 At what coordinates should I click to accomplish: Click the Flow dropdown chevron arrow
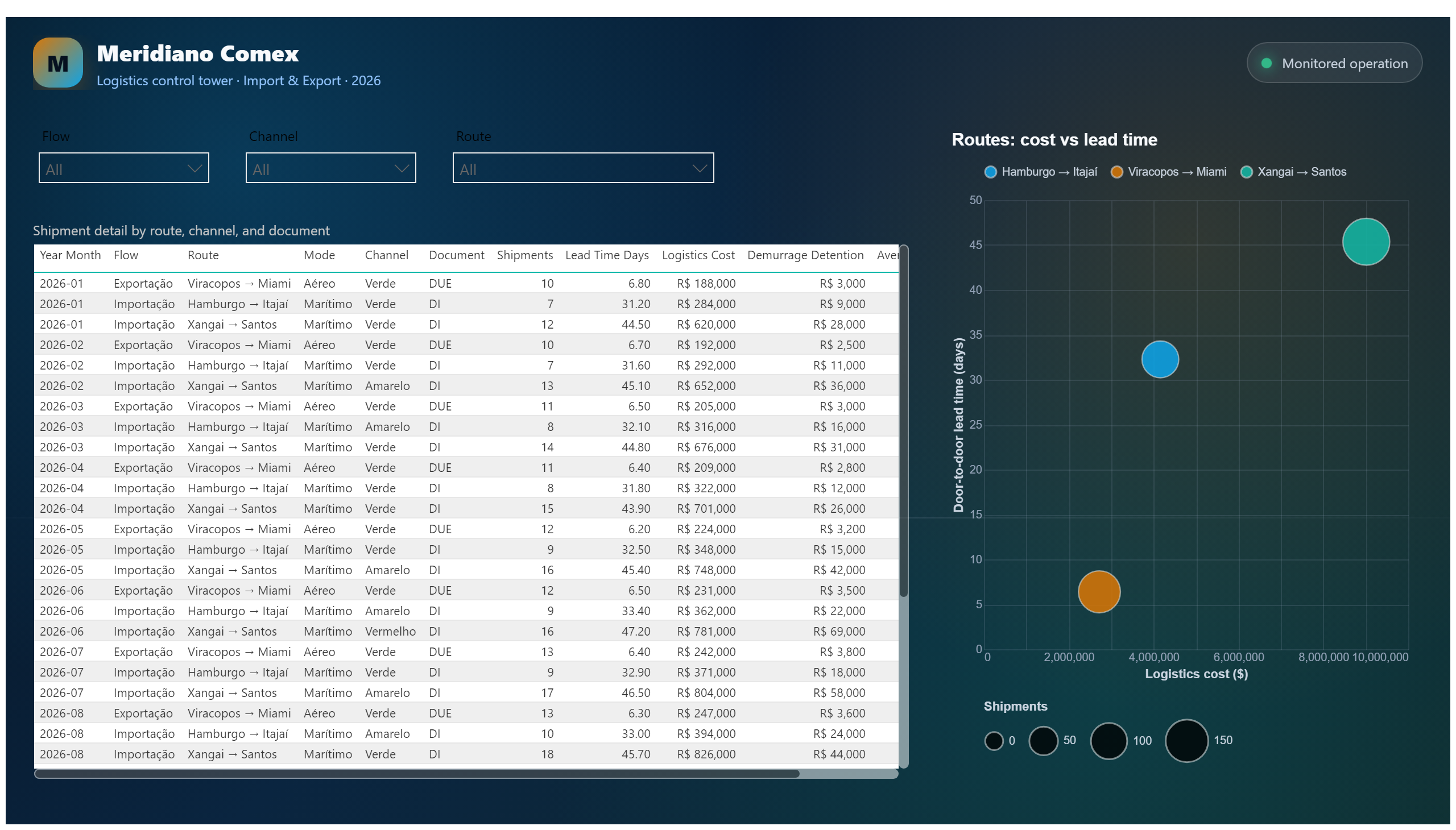pyautogui.click(x=195, y=168)
